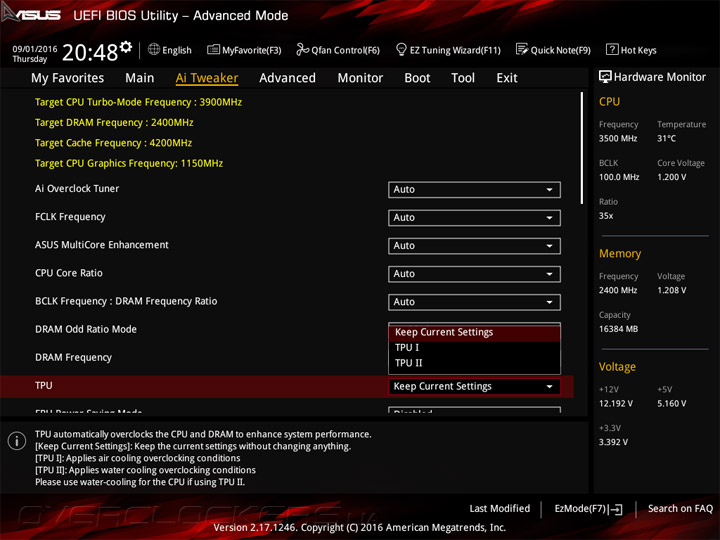Click Target CPU Graphics Frequency: 1150MHz
720x540 pixels.
(129, 163)
